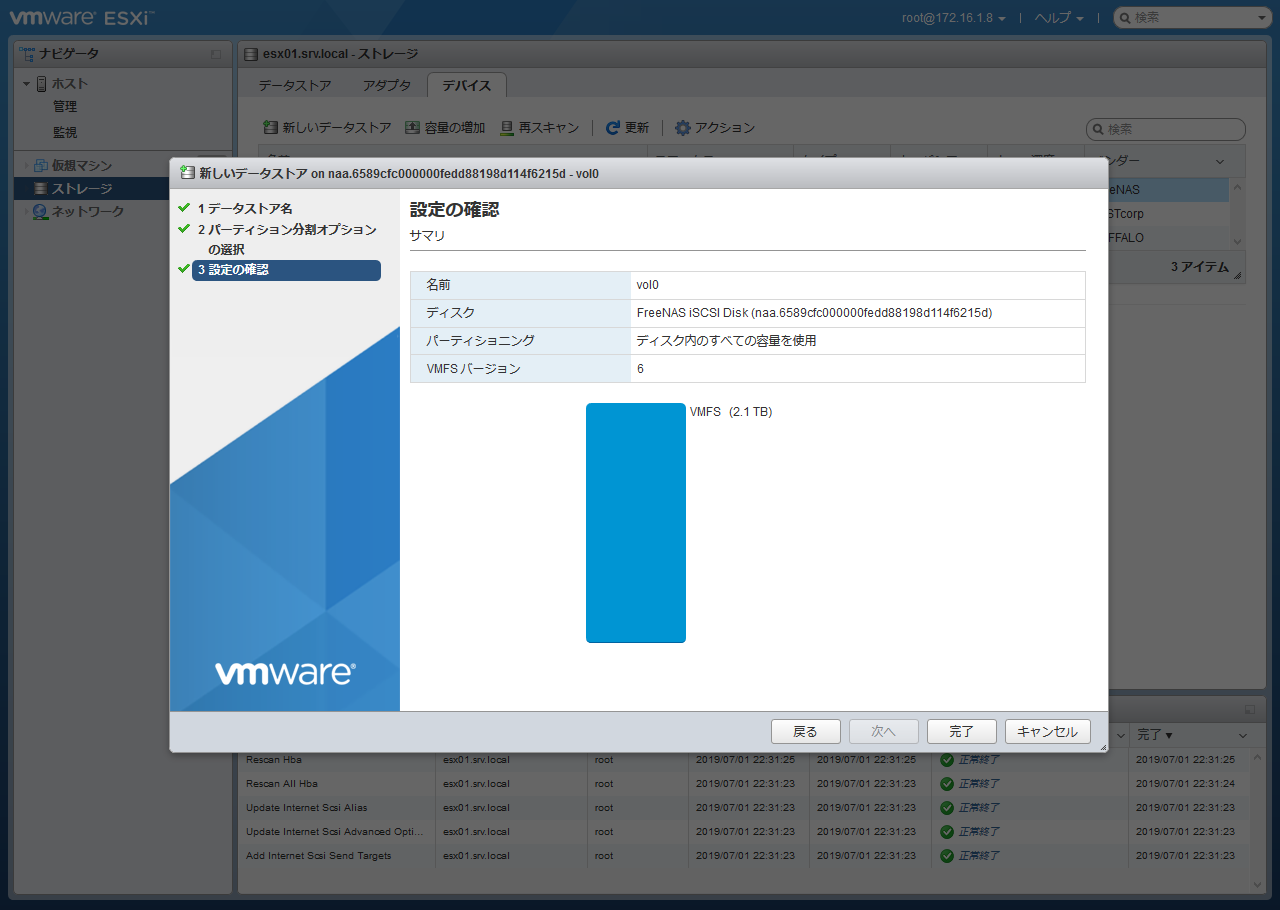Select step 3 設定の確認 in wizard
This screenshot has height=910, width=1280.
(x=286, y=270)
